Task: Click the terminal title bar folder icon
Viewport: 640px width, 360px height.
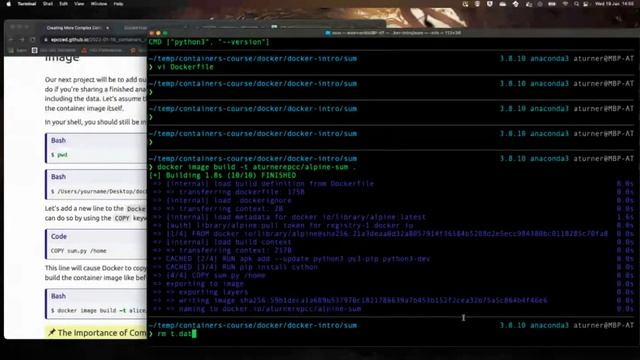Action: [328, 33]
